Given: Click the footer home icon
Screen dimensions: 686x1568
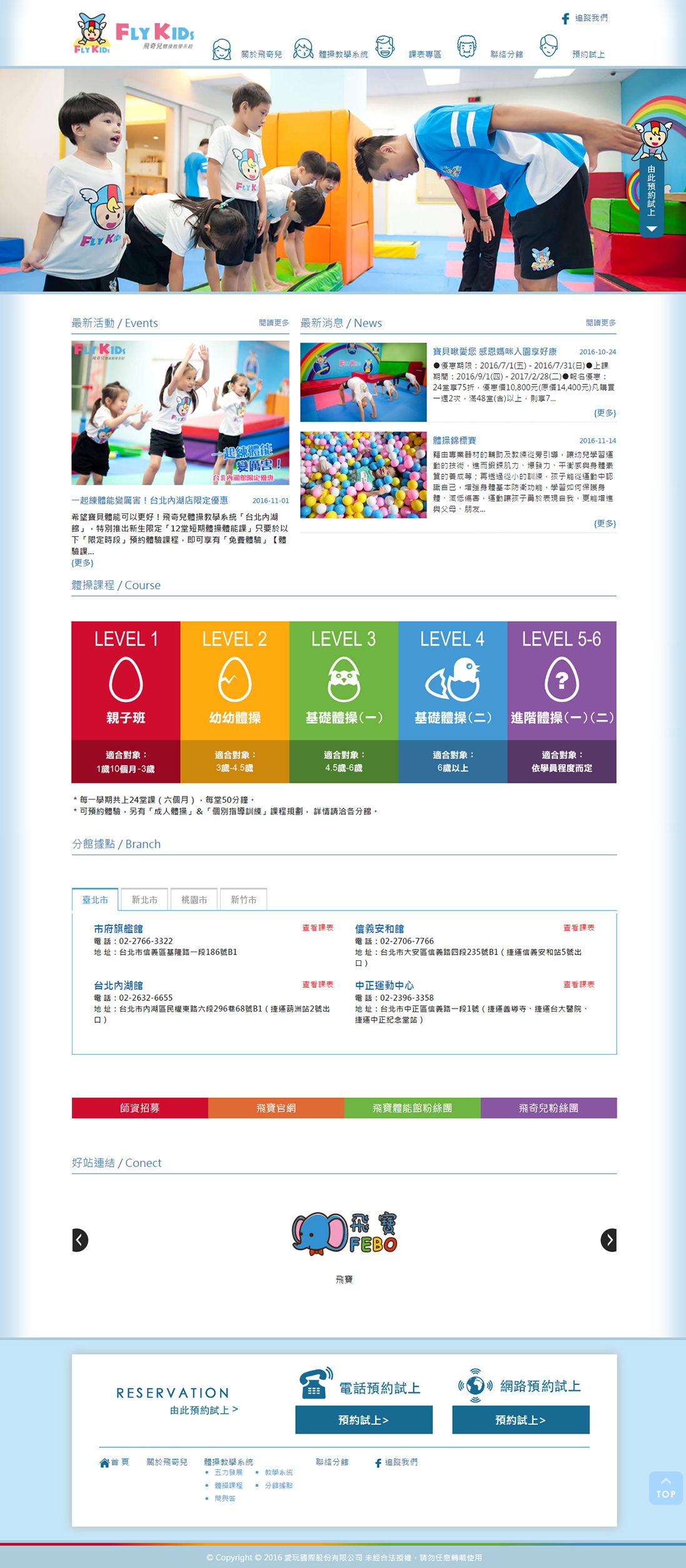Looking at the screenshot, I should [104, 1462].
